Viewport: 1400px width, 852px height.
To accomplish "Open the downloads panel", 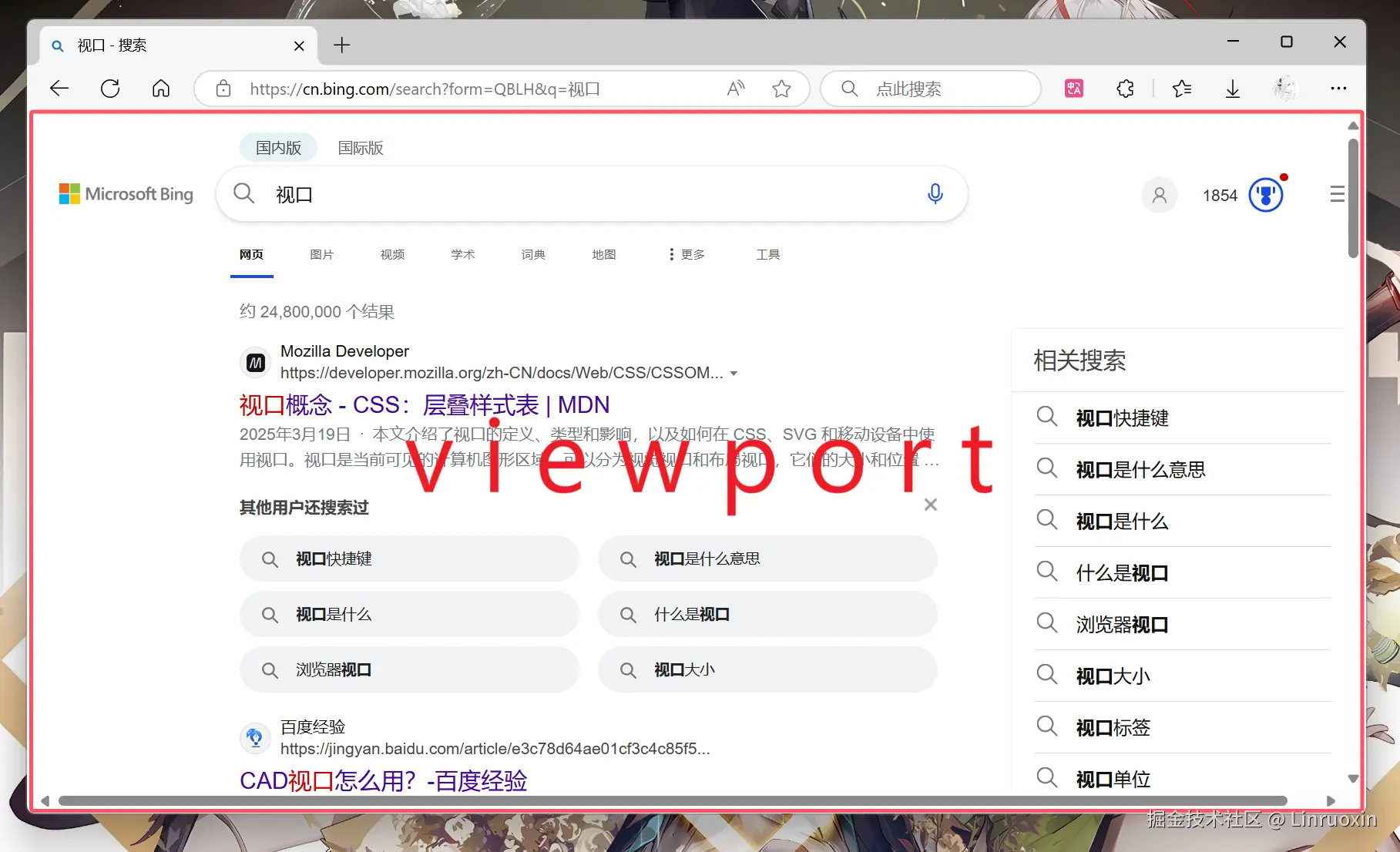I will [1233, 89].
